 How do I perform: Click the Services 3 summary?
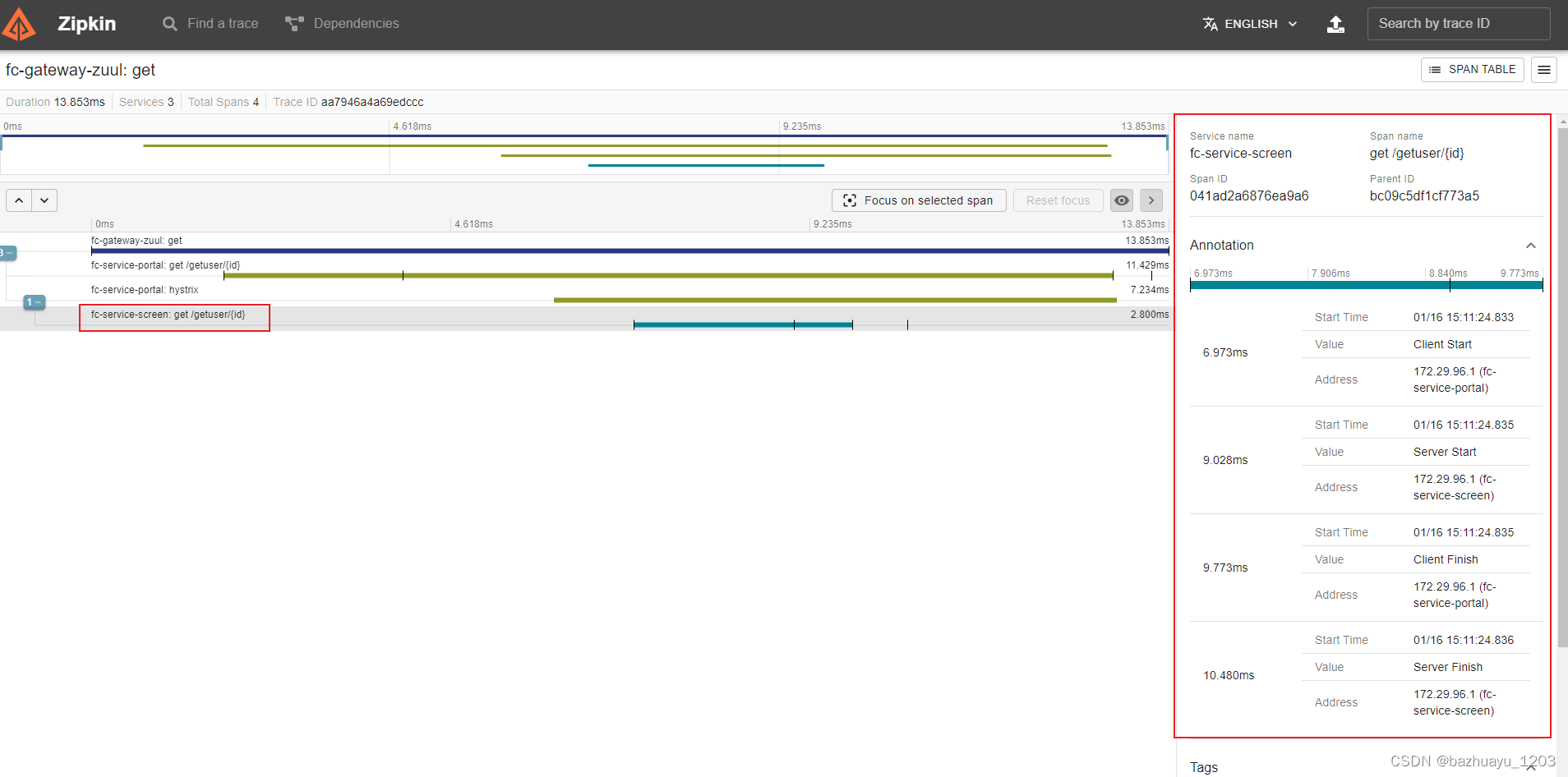coord(146,102)
